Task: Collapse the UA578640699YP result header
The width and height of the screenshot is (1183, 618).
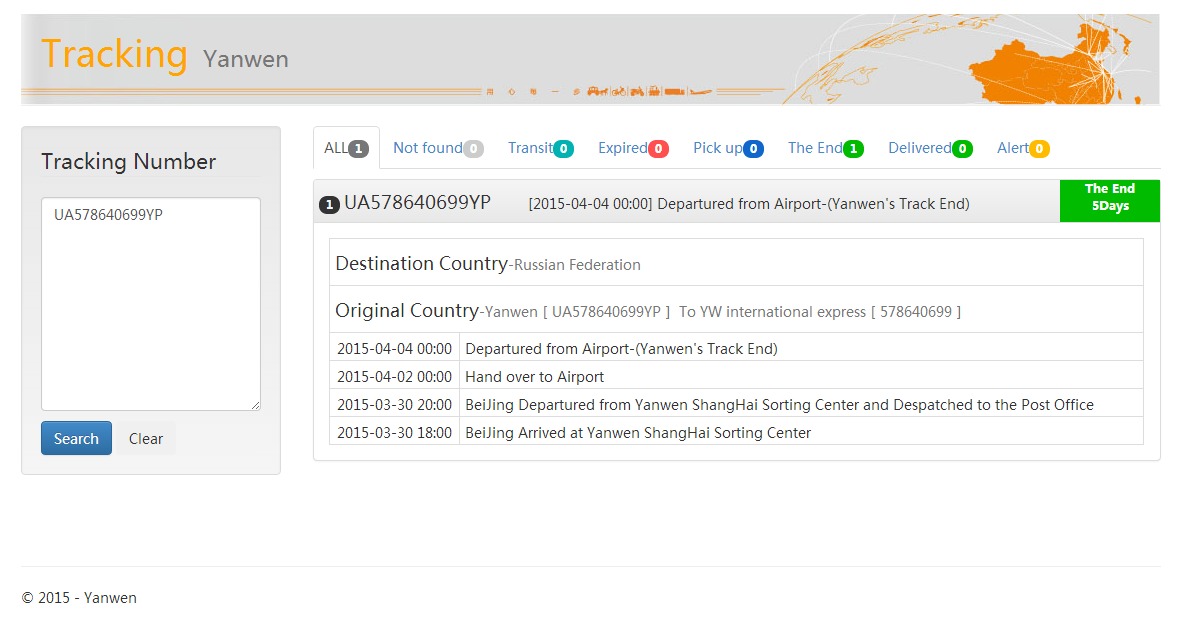Action: 700,203
